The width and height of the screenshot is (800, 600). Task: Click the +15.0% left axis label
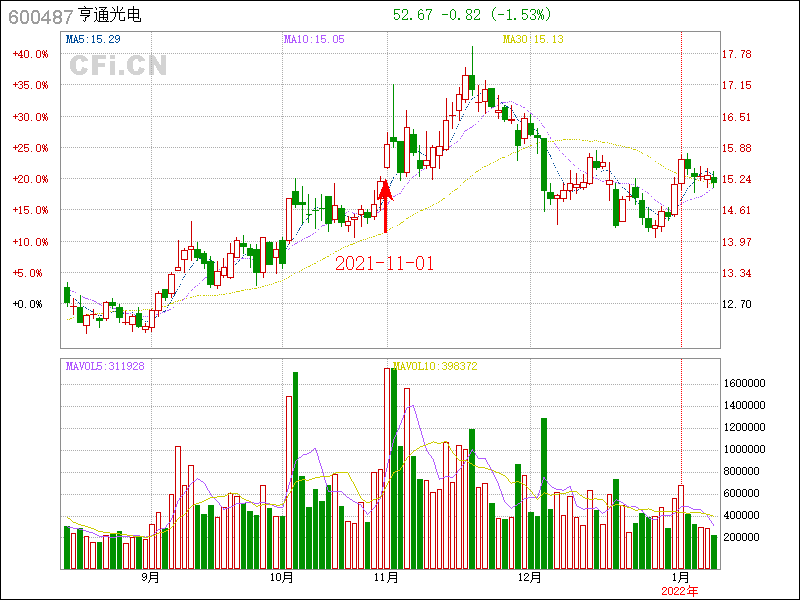pos(31,210)
